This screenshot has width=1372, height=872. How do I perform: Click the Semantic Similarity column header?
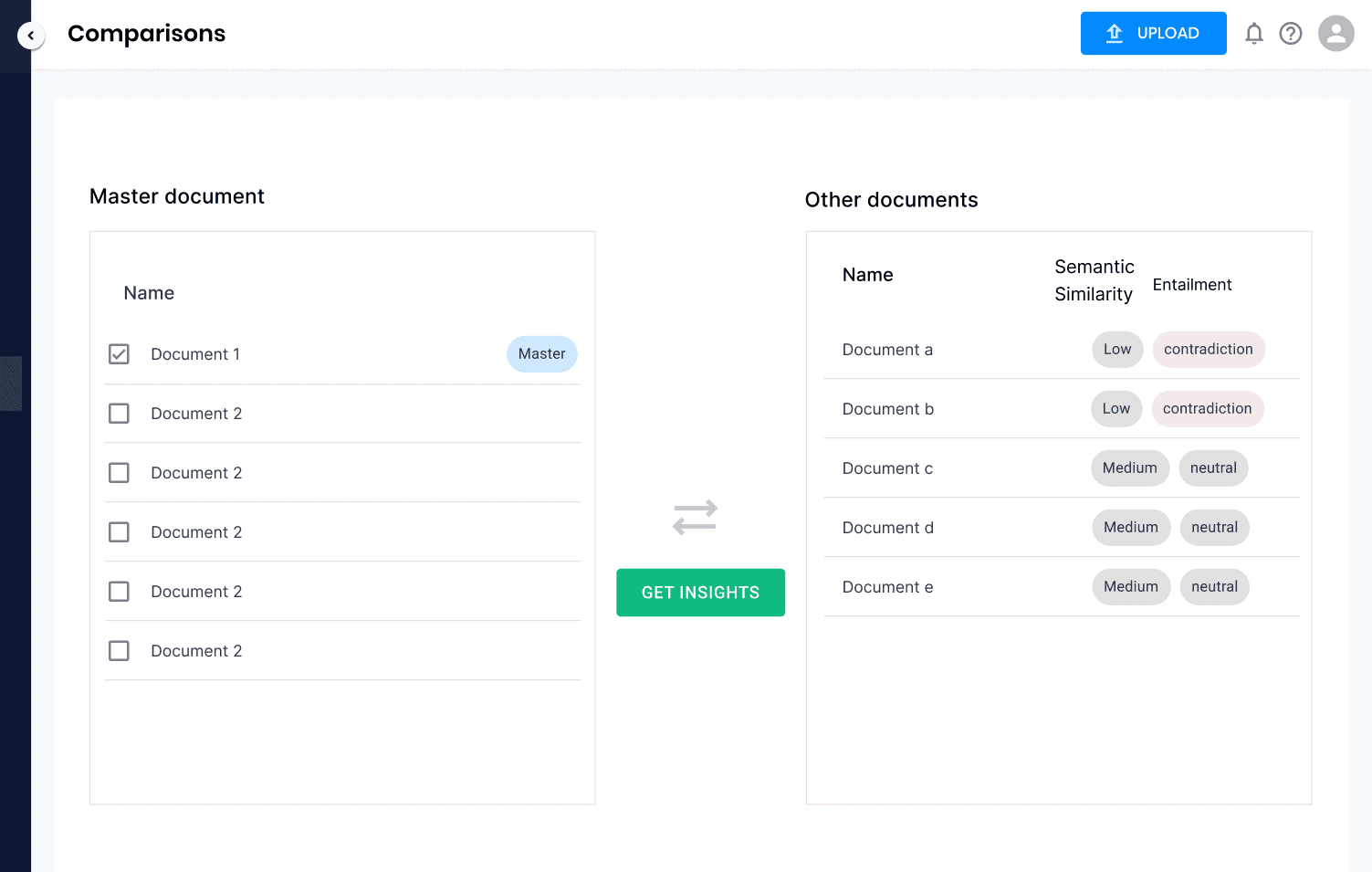coord(1094,280)
